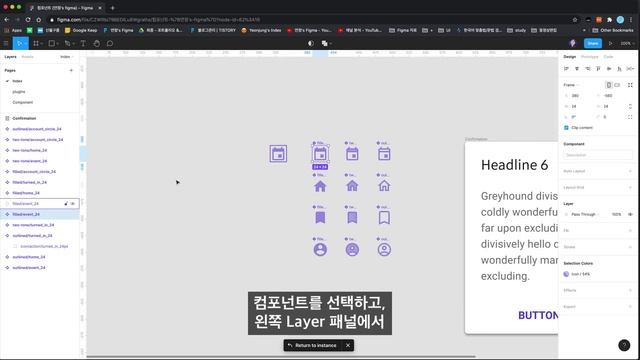The width and height of the screenshot is (640, 360).
Task: Dismiss the Return to instance toast
Action: (x=348, y=345)
